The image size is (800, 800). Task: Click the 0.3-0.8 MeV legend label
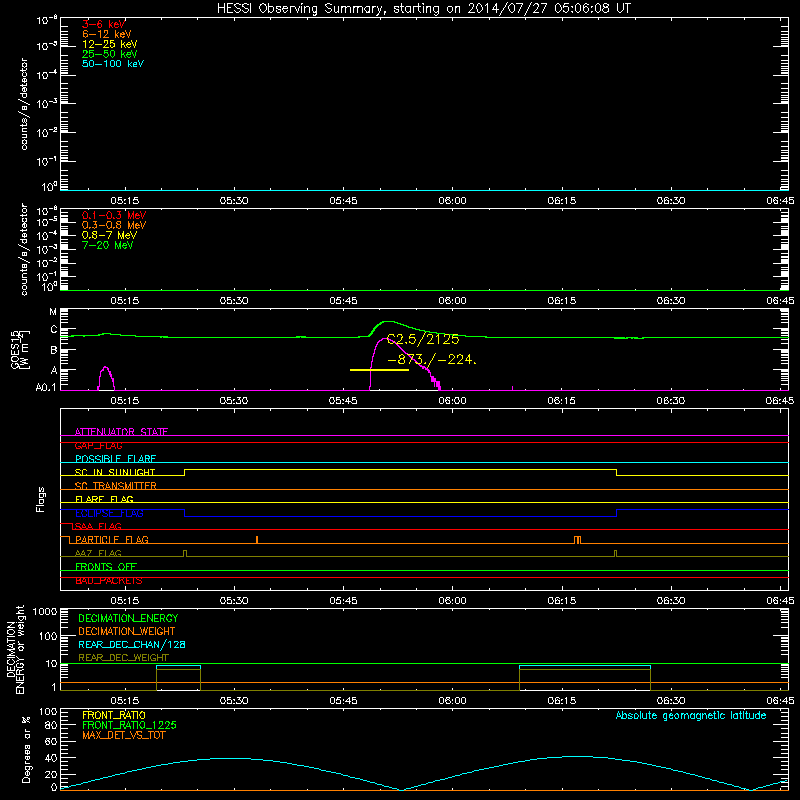coord(114,225)
